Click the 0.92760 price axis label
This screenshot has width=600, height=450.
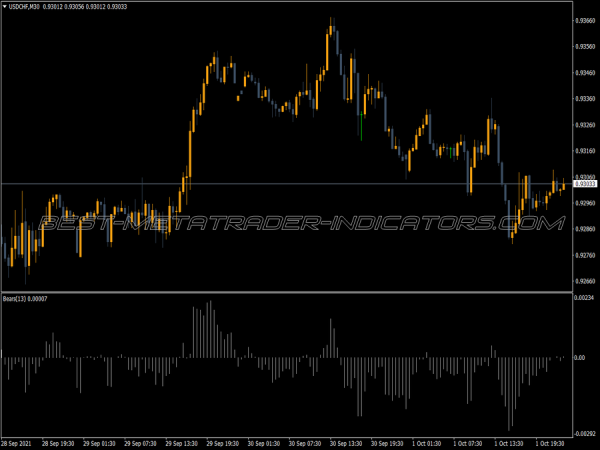585,255
